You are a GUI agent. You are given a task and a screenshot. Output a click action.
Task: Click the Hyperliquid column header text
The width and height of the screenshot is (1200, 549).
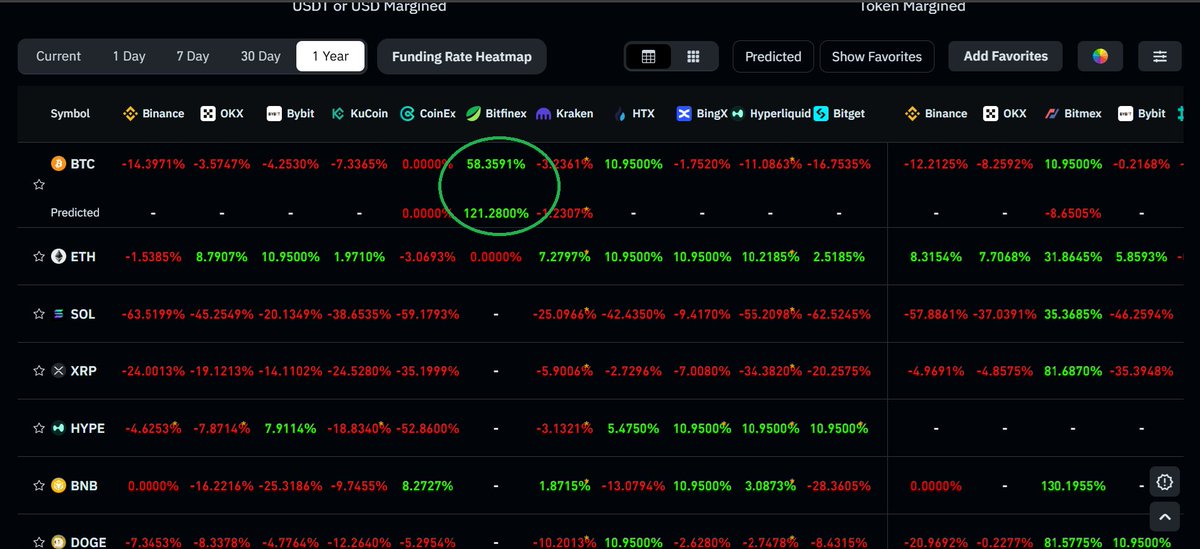pos(780,114)
